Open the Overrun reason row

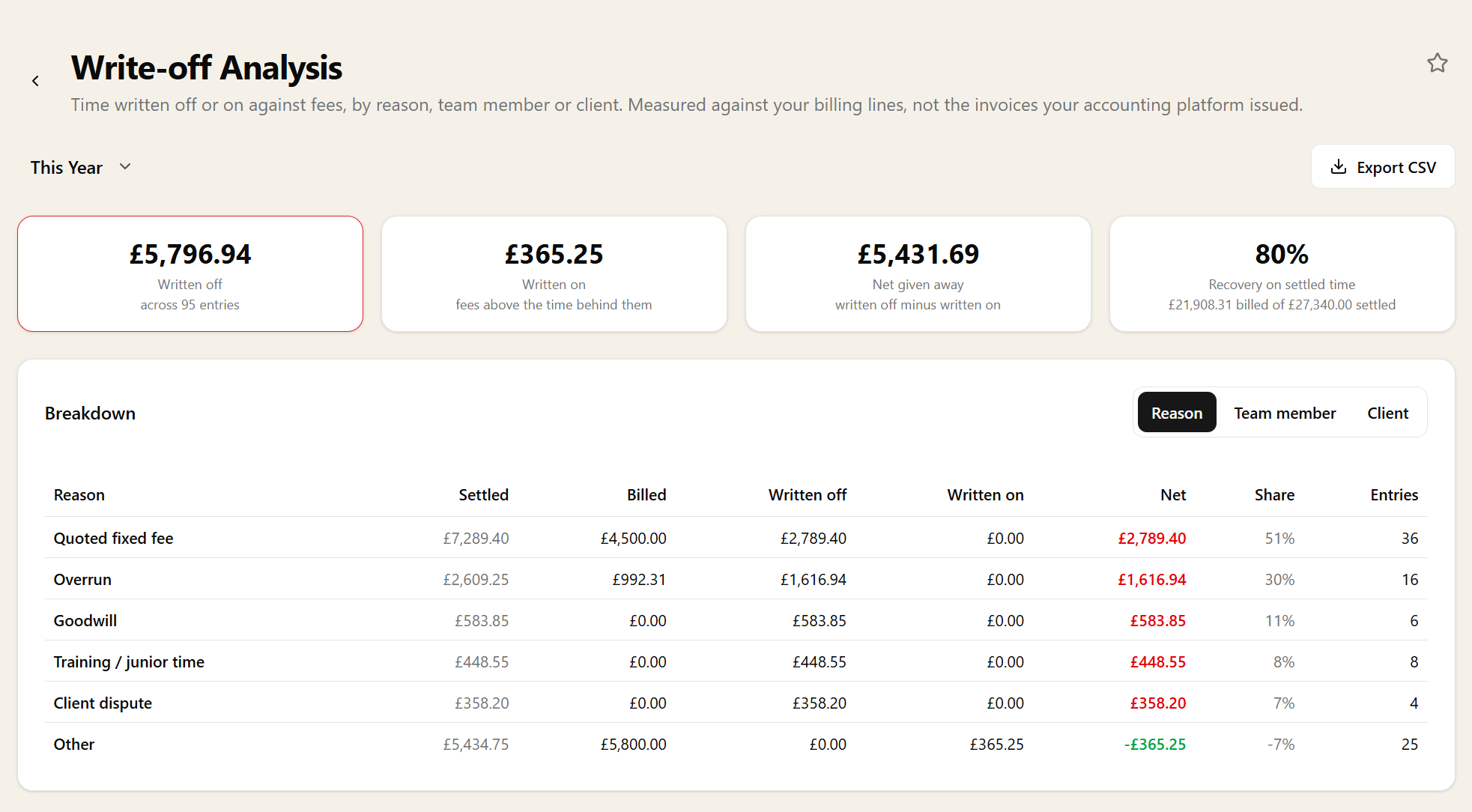736,579
